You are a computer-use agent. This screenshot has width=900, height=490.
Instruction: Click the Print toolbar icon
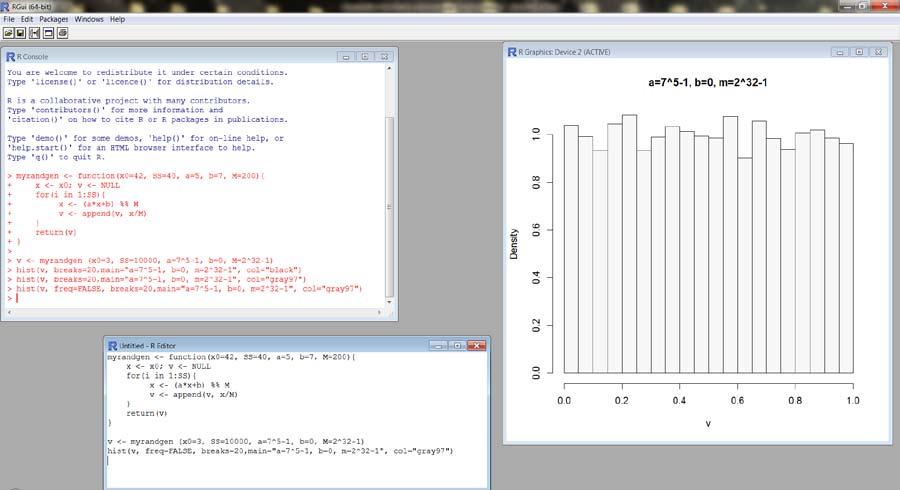(x=63, y=33)
